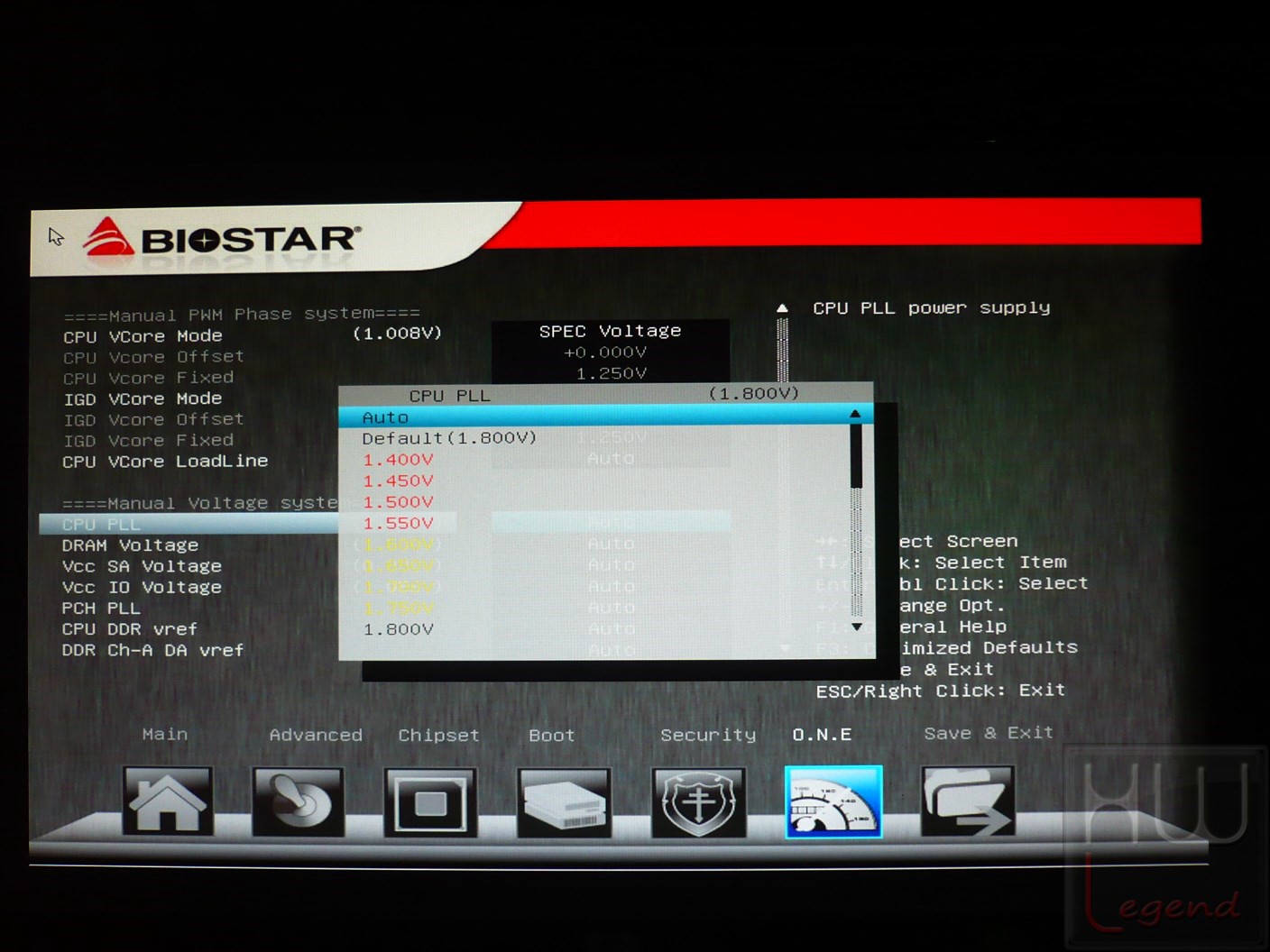Click help panel scroll up arrow

click(782, 308)
